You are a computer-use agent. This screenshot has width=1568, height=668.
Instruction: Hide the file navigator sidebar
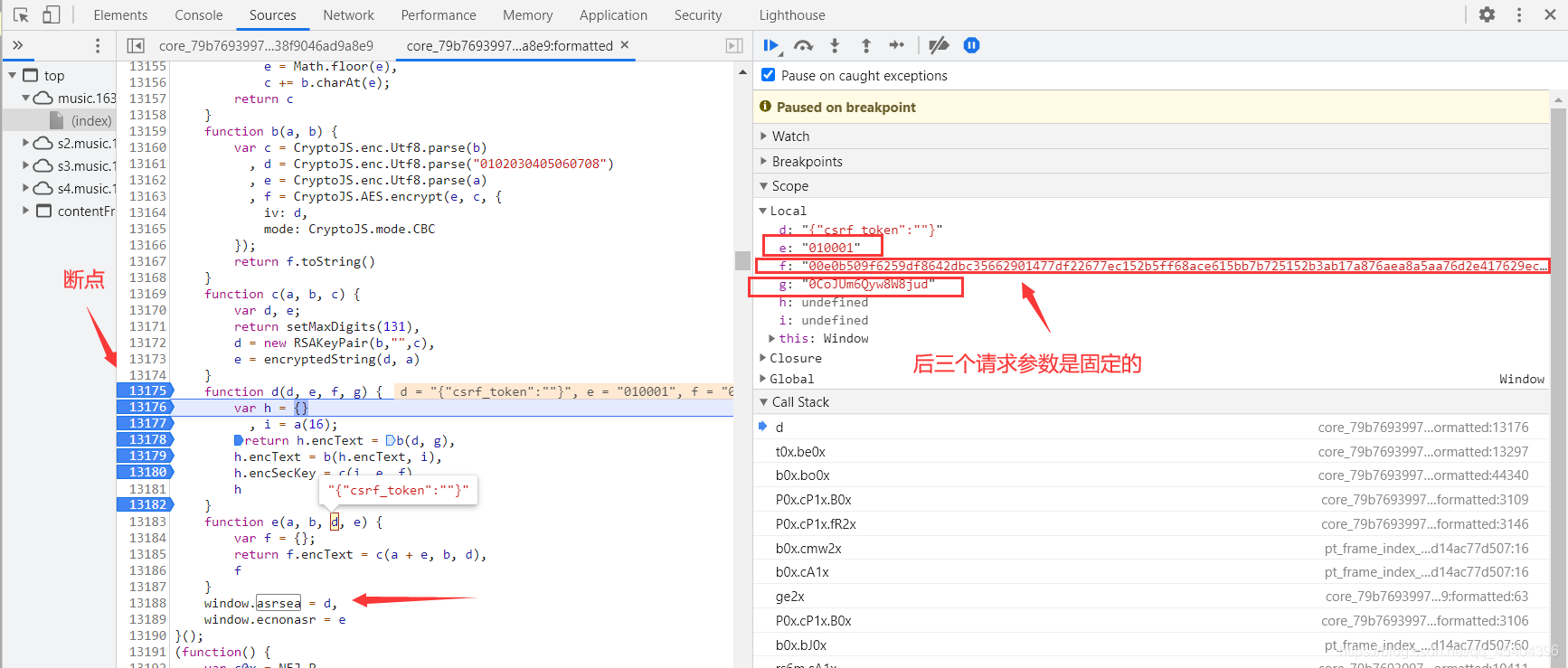click(136, 45)
